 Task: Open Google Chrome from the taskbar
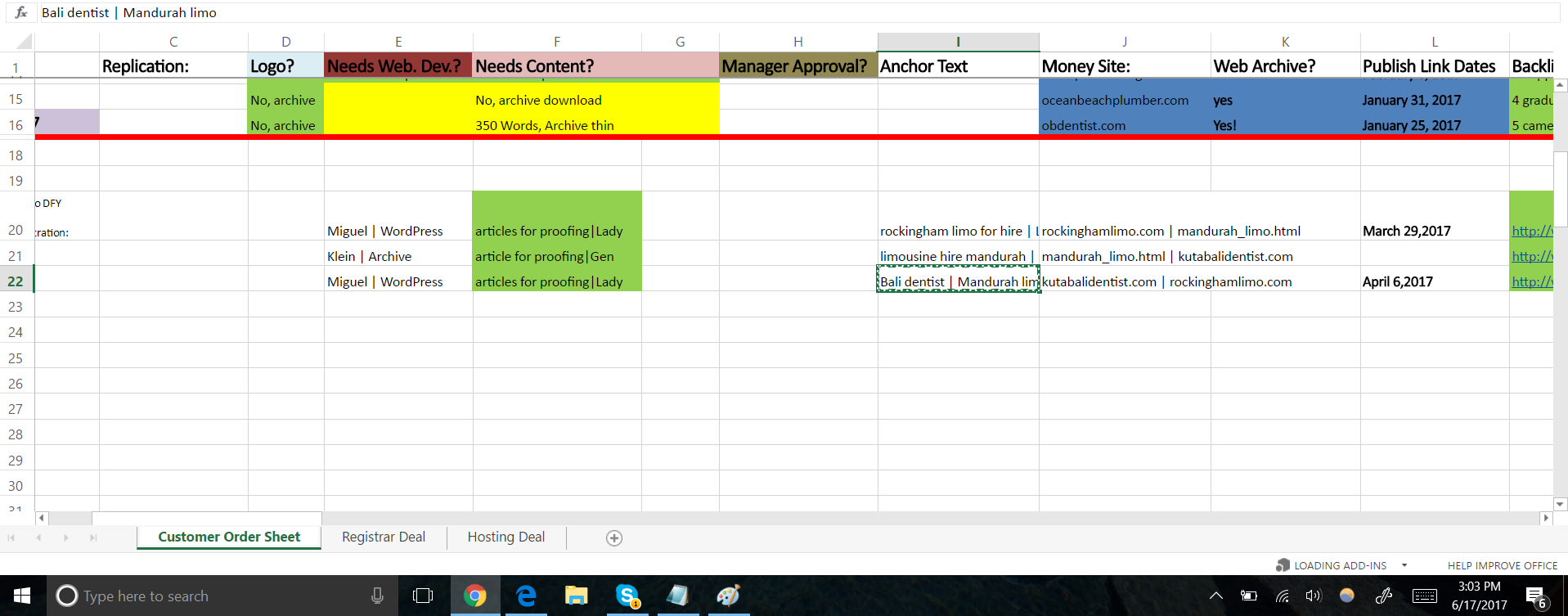[474, 596]
